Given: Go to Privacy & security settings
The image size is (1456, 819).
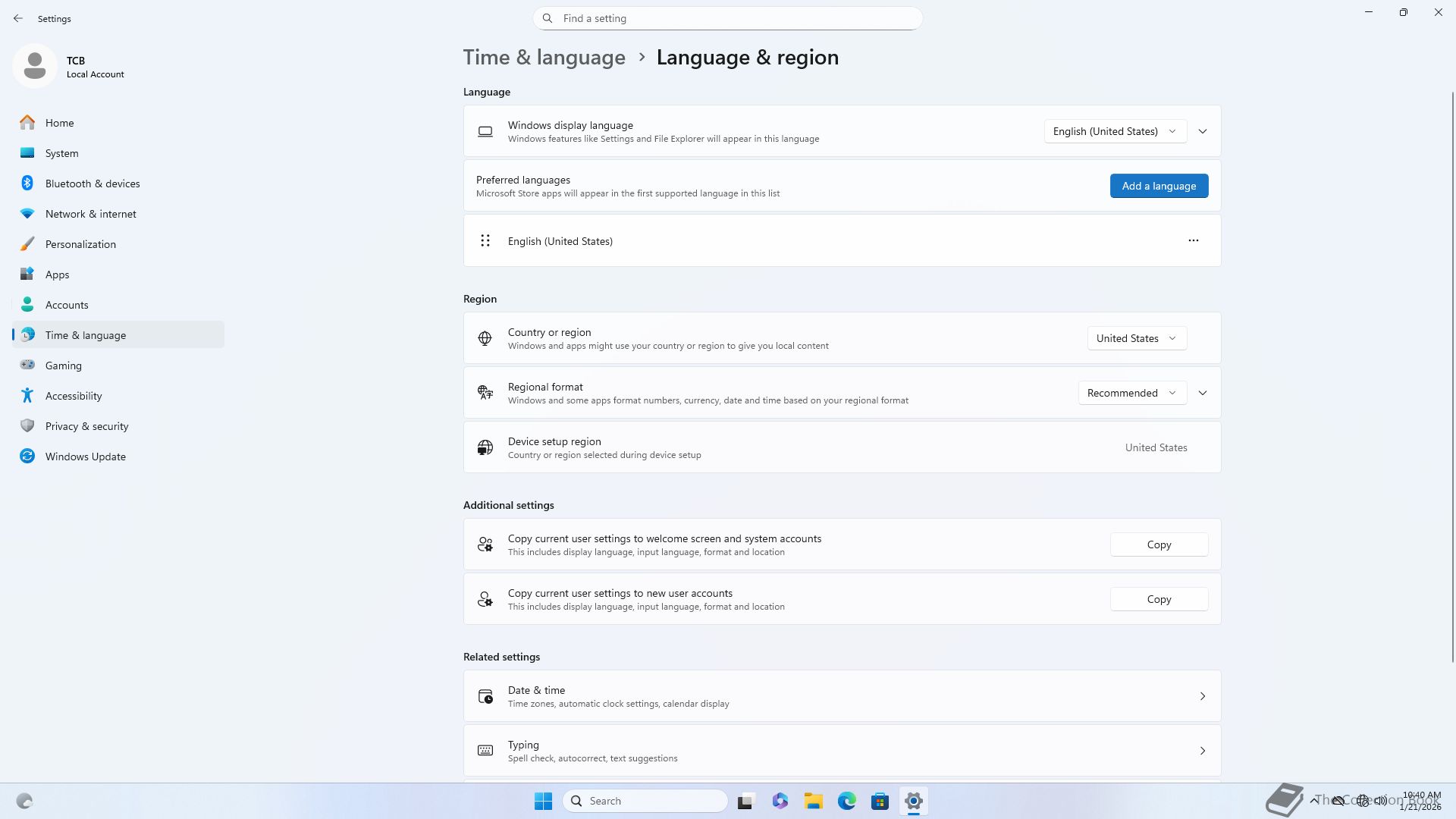Looking at the screenshot, I should [x=86, y=426].
